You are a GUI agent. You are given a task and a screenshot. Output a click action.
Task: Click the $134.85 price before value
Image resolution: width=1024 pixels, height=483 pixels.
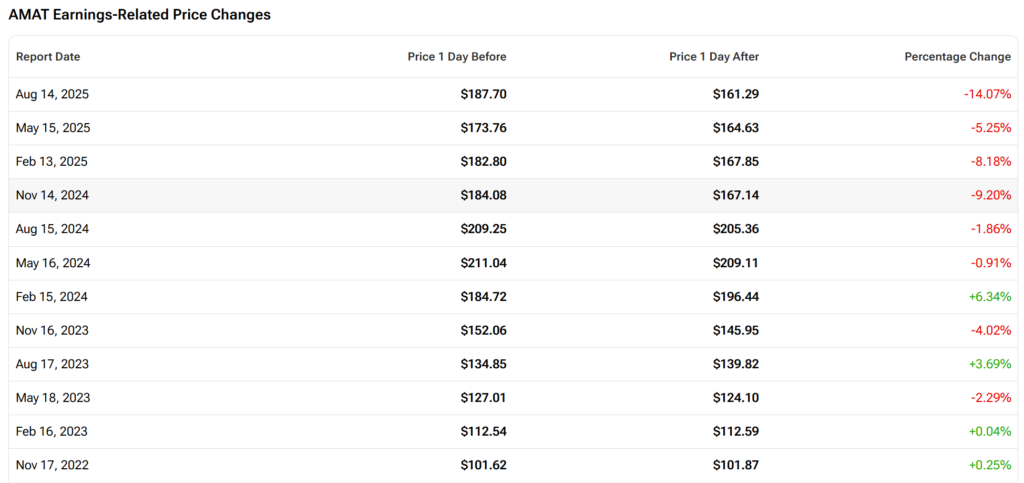pos(483,364)
